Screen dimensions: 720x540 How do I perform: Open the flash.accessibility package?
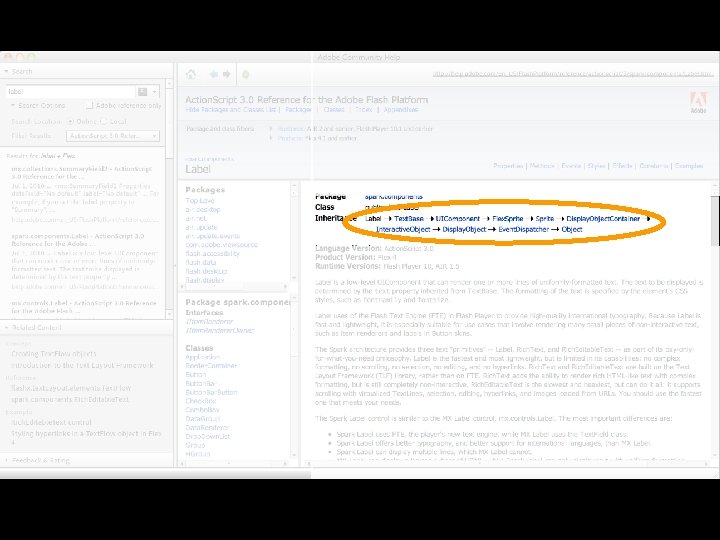point(213,253)
